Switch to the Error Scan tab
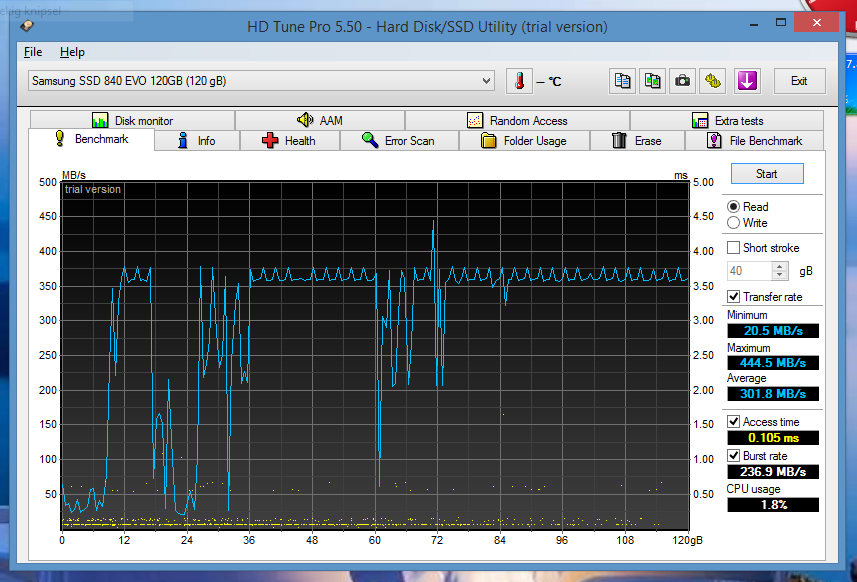Image resolution: width=857 pixels, height=582 pixels. 399,140
